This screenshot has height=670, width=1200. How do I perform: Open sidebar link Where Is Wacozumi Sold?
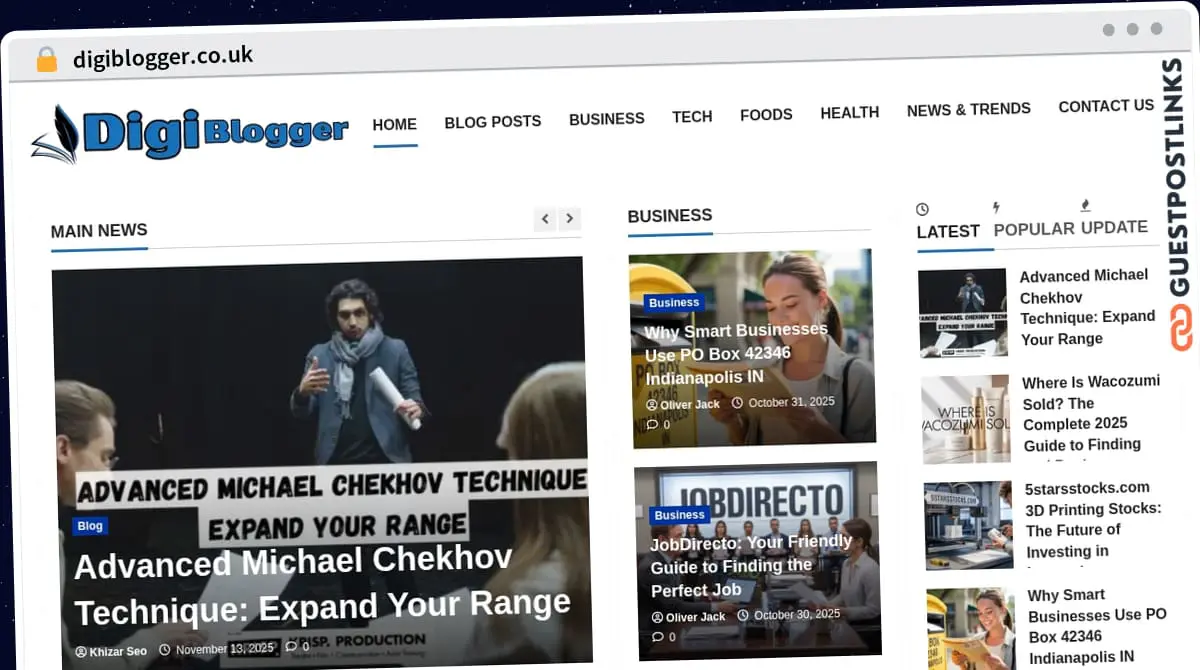coord(1090,413)
